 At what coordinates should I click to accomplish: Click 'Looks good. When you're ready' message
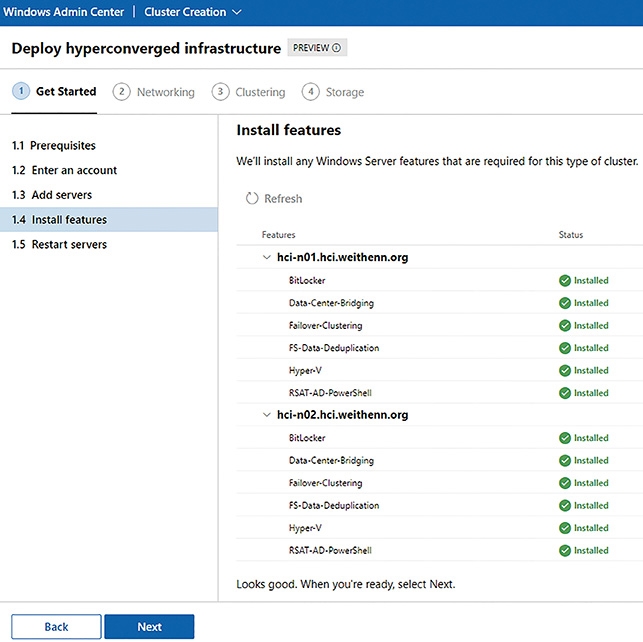[346, 584]
